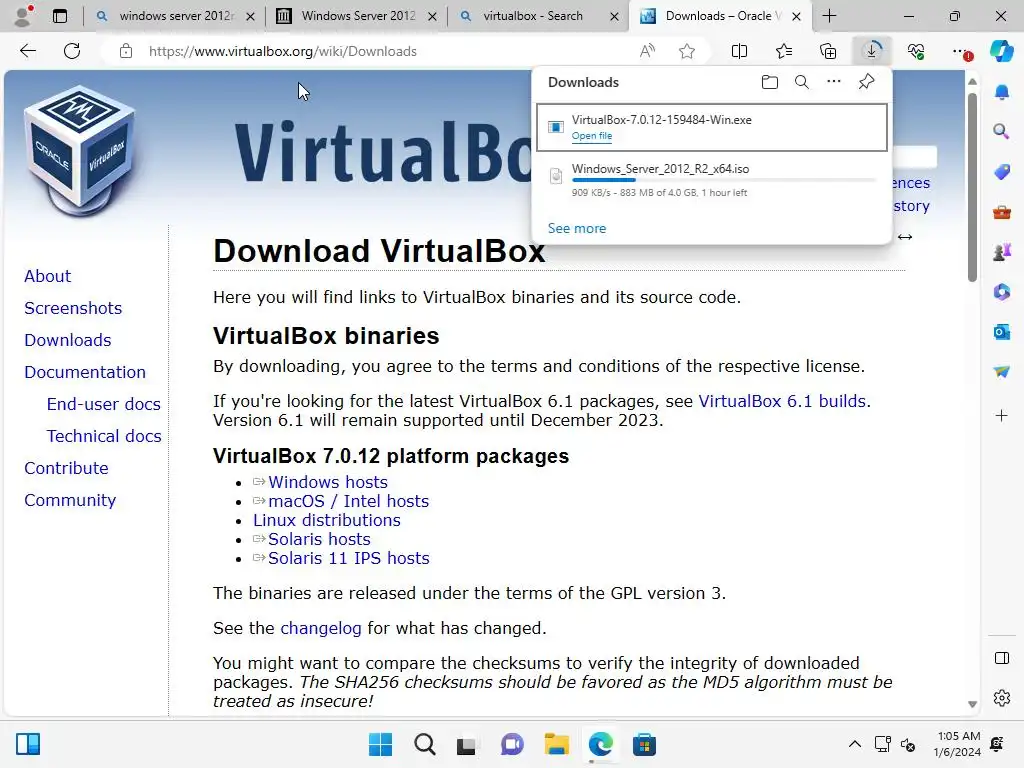
Task: Open the Community link
Action: coord(70,500)
